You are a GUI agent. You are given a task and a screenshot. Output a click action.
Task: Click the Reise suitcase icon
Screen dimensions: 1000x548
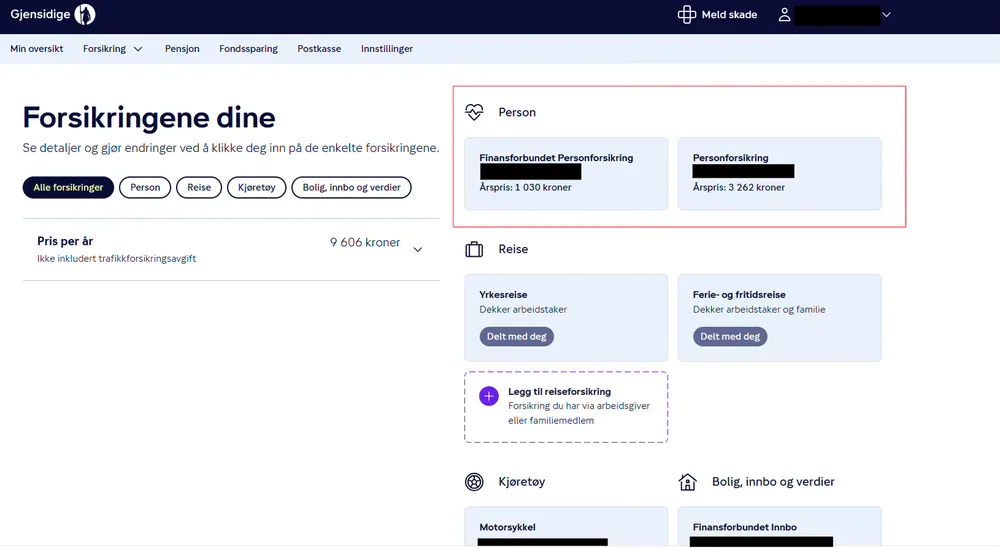pos(474,249)
